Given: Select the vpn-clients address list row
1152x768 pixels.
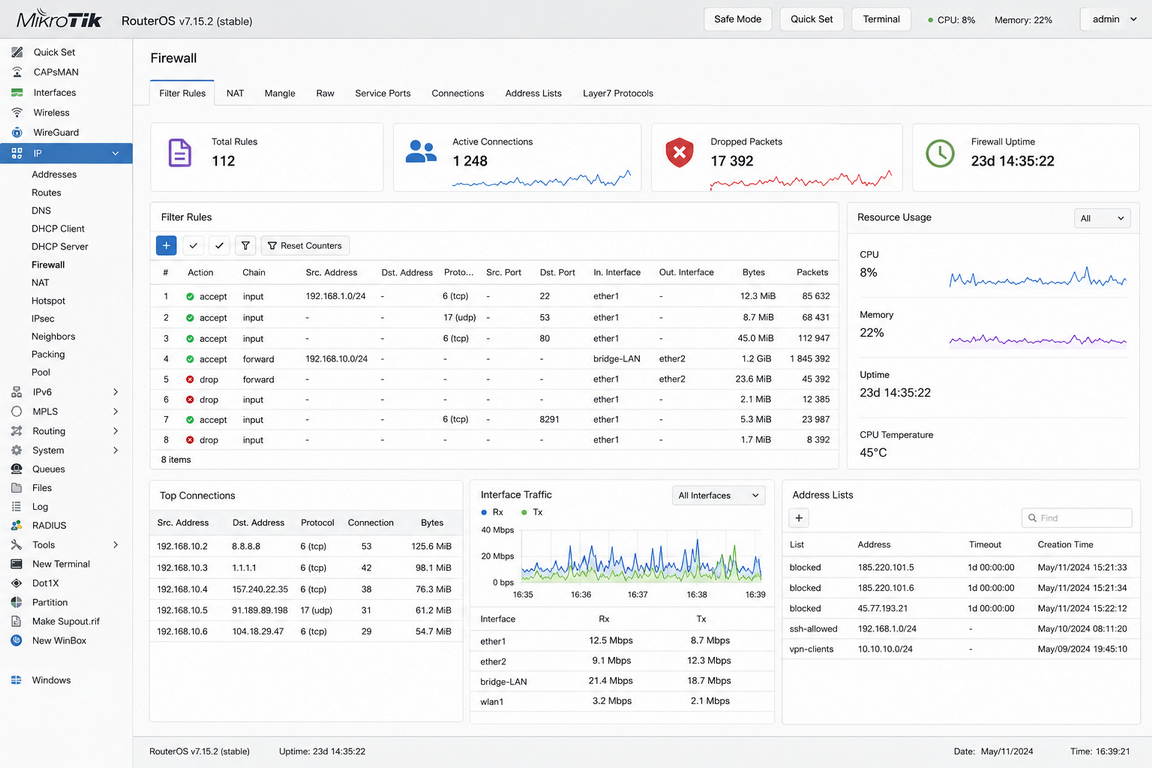Looking at the screenshot, I should (960, 650).
